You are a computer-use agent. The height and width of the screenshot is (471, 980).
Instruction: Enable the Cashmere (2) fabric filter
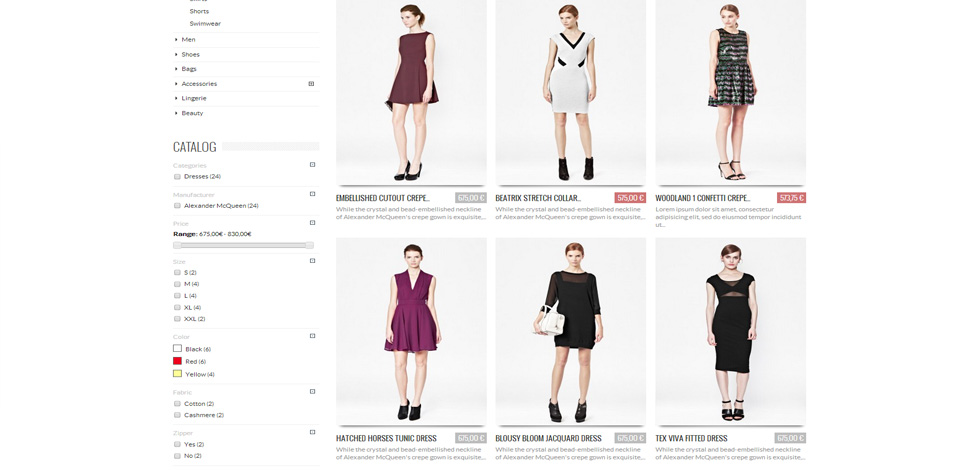click(177, 415)
